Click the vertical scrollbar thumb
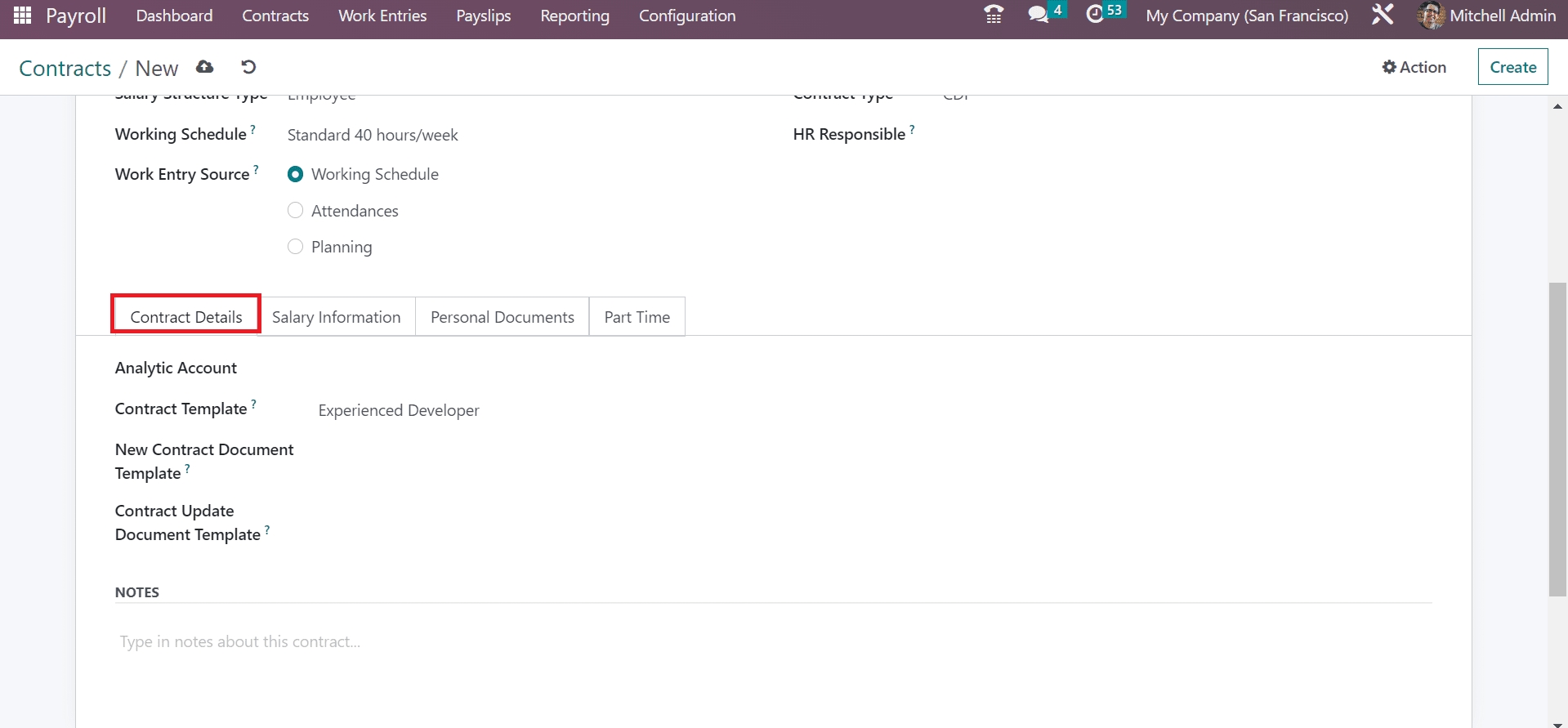This screenshot has height=728, width=1568. coord(1557,440)
